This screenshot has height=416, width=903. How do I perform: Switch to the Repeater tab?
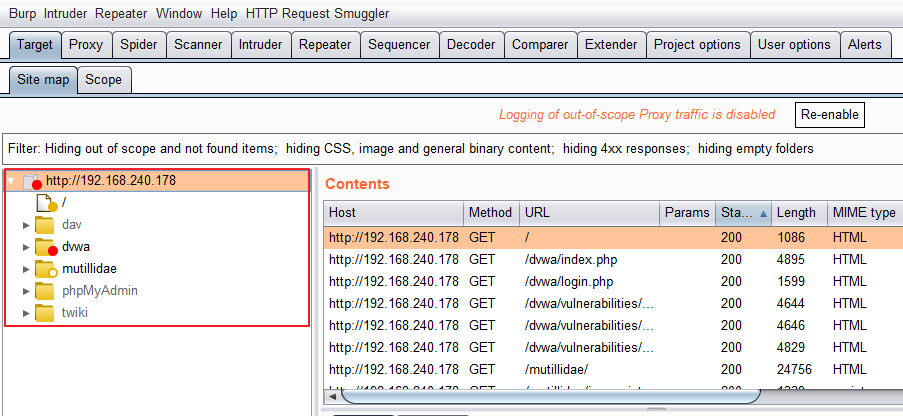pyautogui.click(x=325, y=45)
